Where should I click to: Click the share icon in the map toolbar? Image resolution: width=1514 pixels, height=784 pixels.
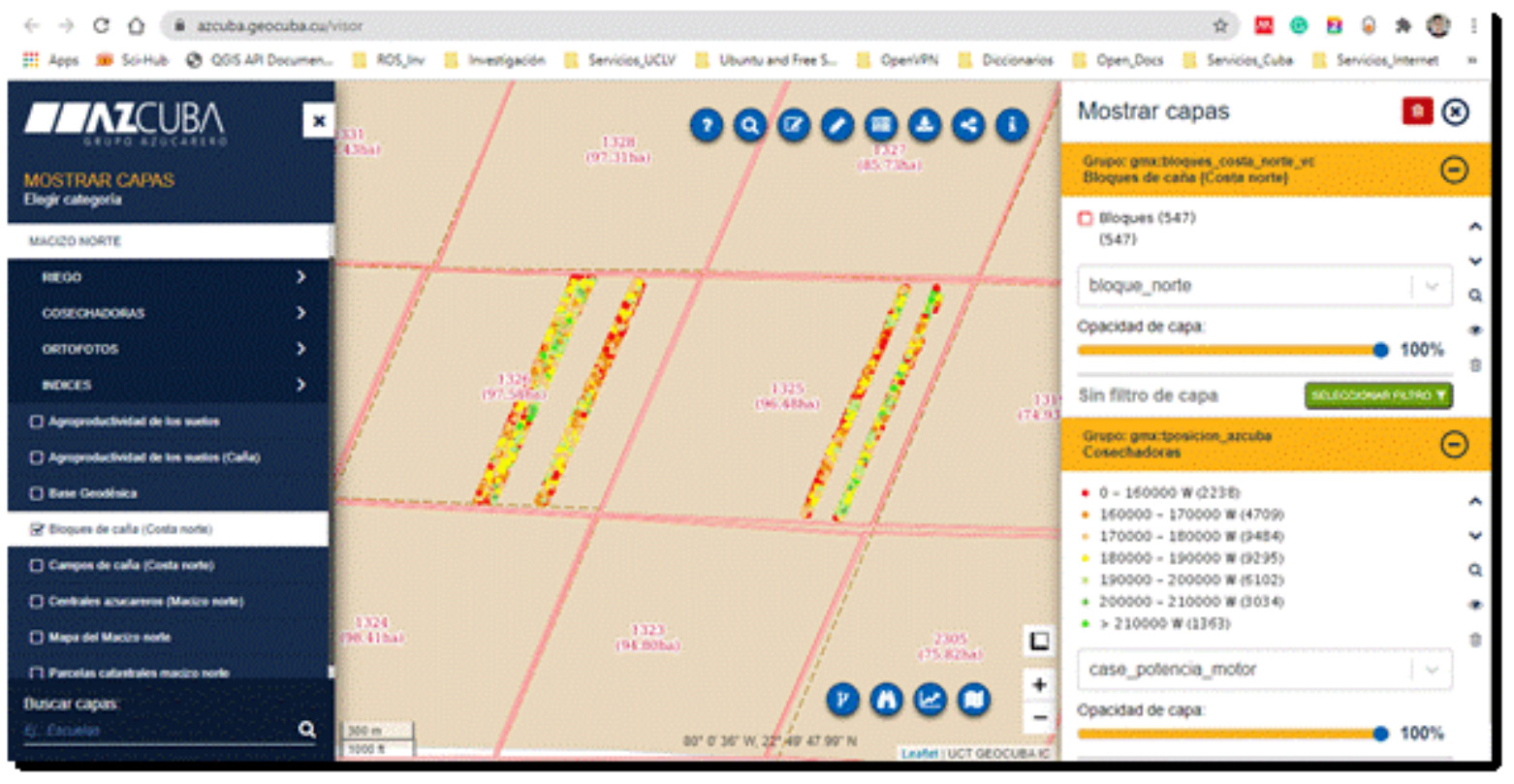pos(967,125)
